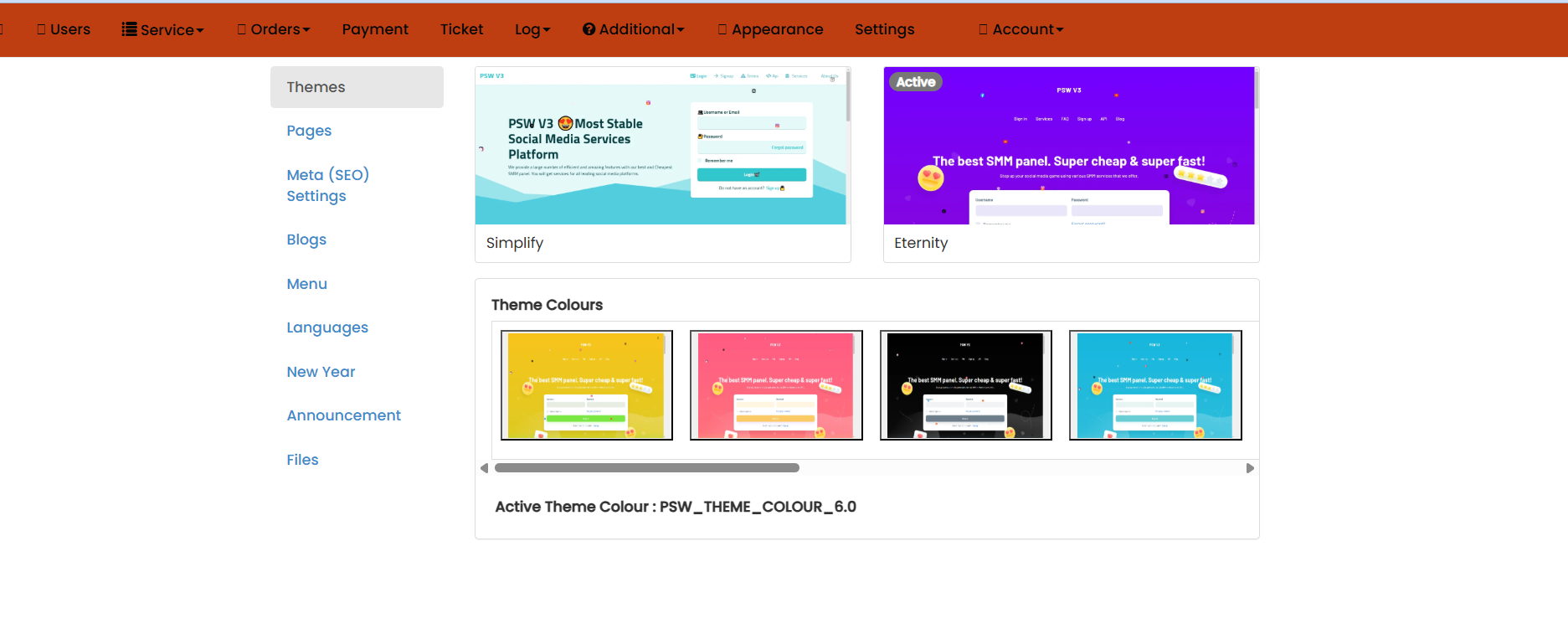Expand the Account dropdown
The width and height of the screenshot is (1568, 634).
pos(1021,29)
